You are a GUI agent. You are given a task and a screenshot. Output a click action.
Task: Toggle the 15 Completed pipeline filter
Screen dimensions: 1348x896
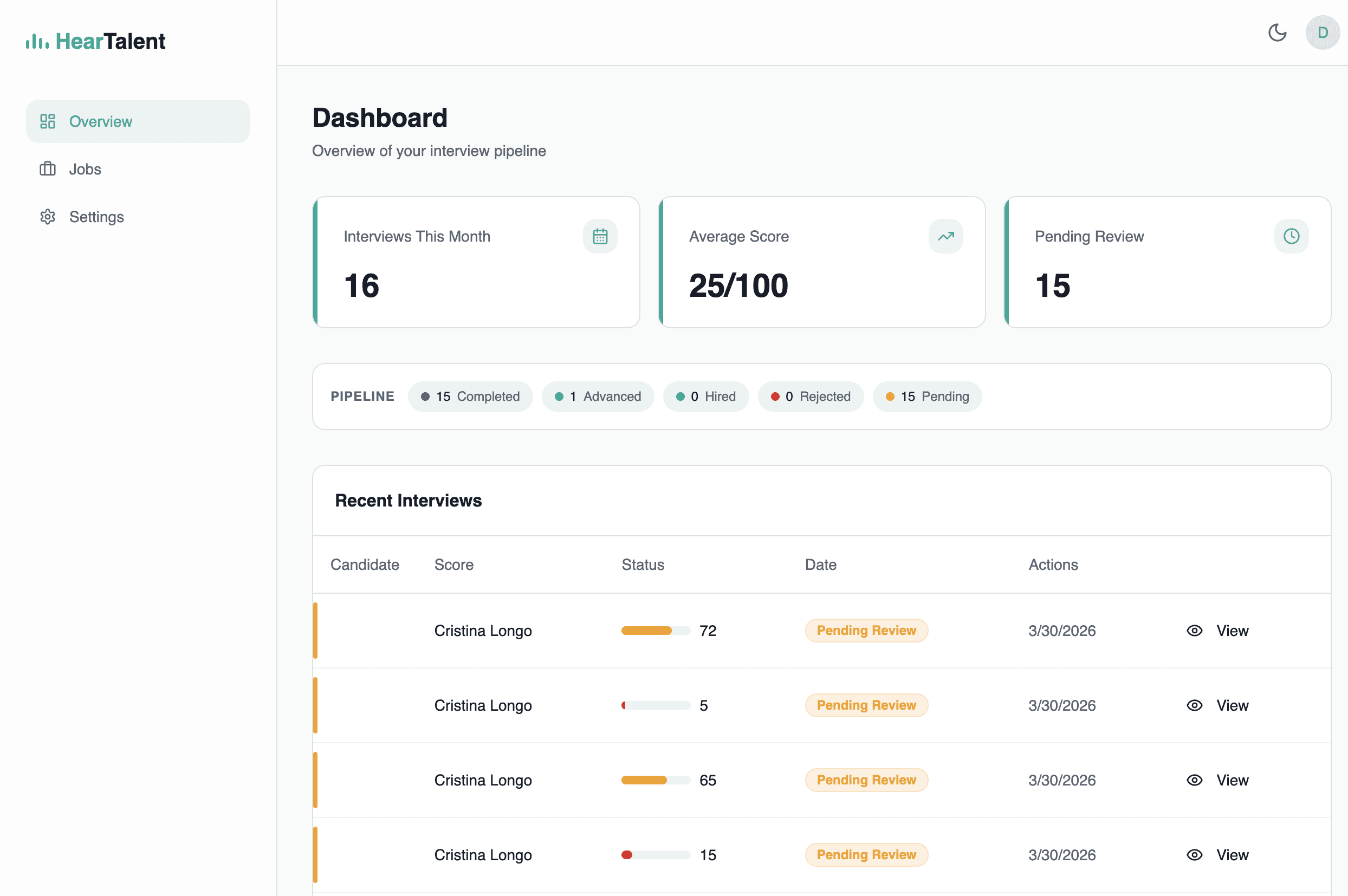pyautogui.click(x=470, y=396)
